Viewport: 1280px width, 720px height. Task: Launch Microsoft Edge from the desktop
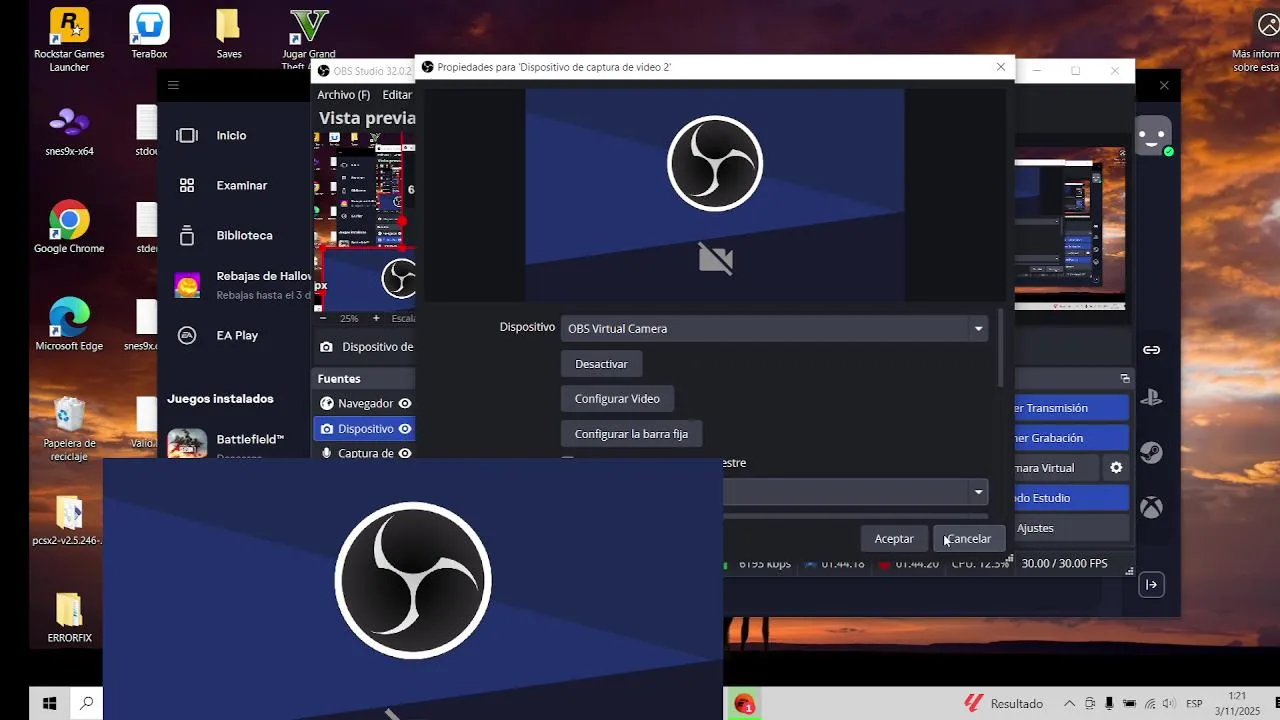(69, 325)
